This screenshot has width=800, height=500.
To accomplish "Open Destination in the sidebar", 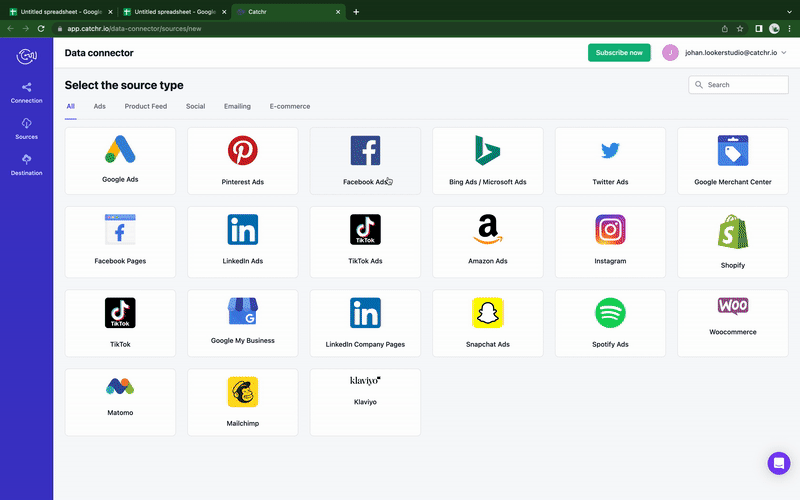I will (27, 165).
